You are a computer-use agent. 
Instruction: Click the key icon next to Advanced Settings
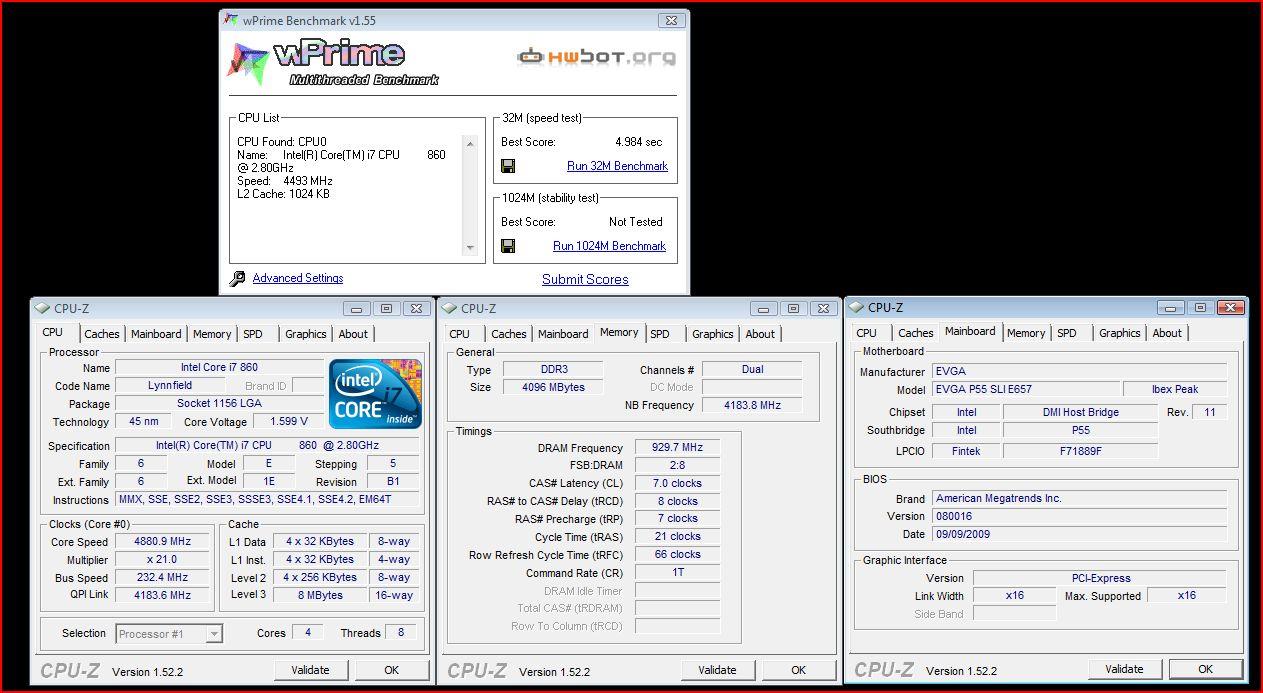[237, 279]
